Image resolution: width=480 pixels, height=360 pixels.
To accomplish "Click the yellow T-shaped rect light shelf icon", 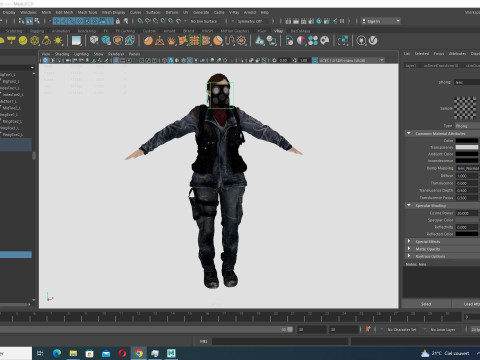I will (x=11, y=41).
